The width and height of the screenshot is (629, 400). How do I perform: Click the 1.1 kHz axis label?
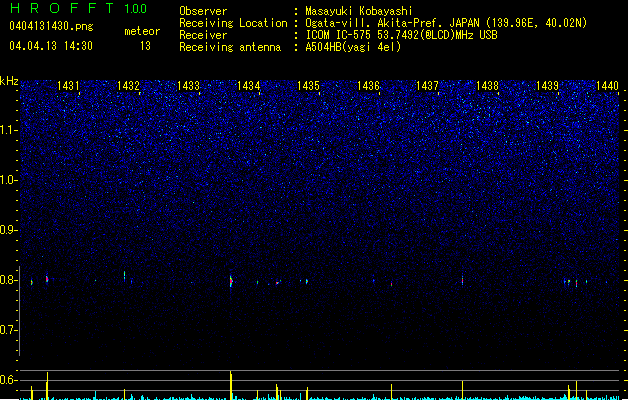(8, 130)
